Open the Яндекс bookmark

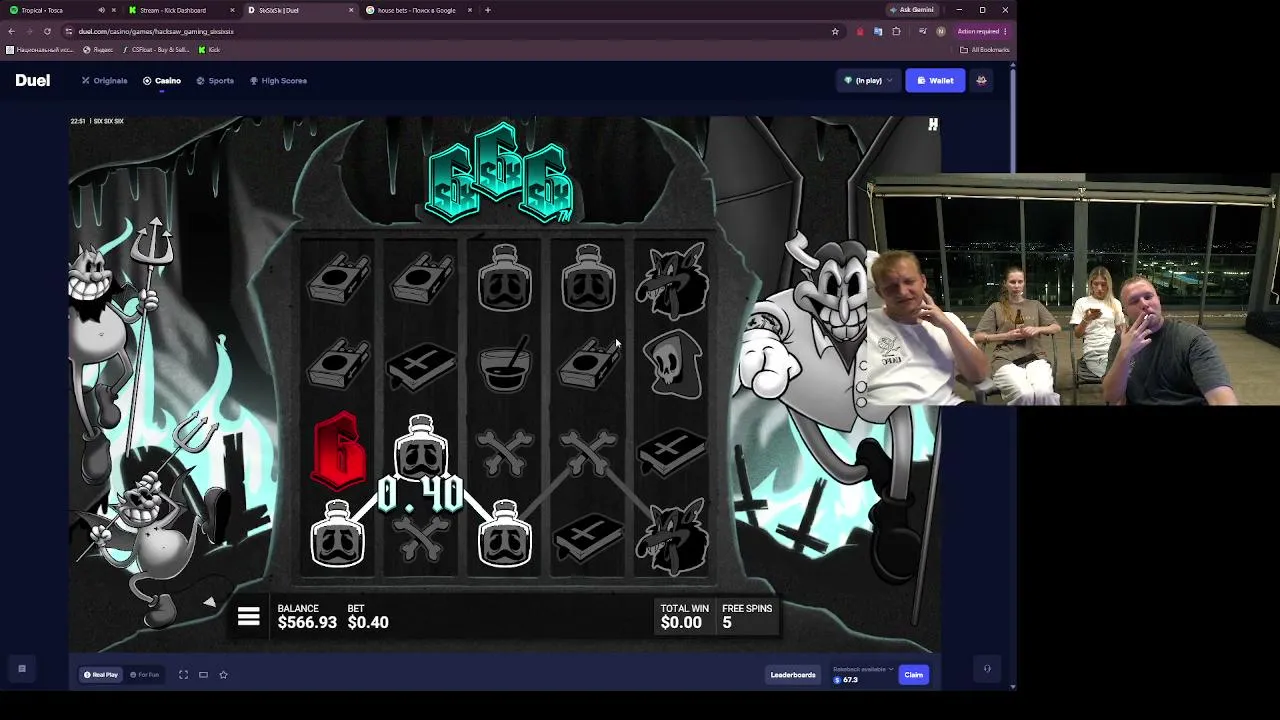(x=98, y=50)
